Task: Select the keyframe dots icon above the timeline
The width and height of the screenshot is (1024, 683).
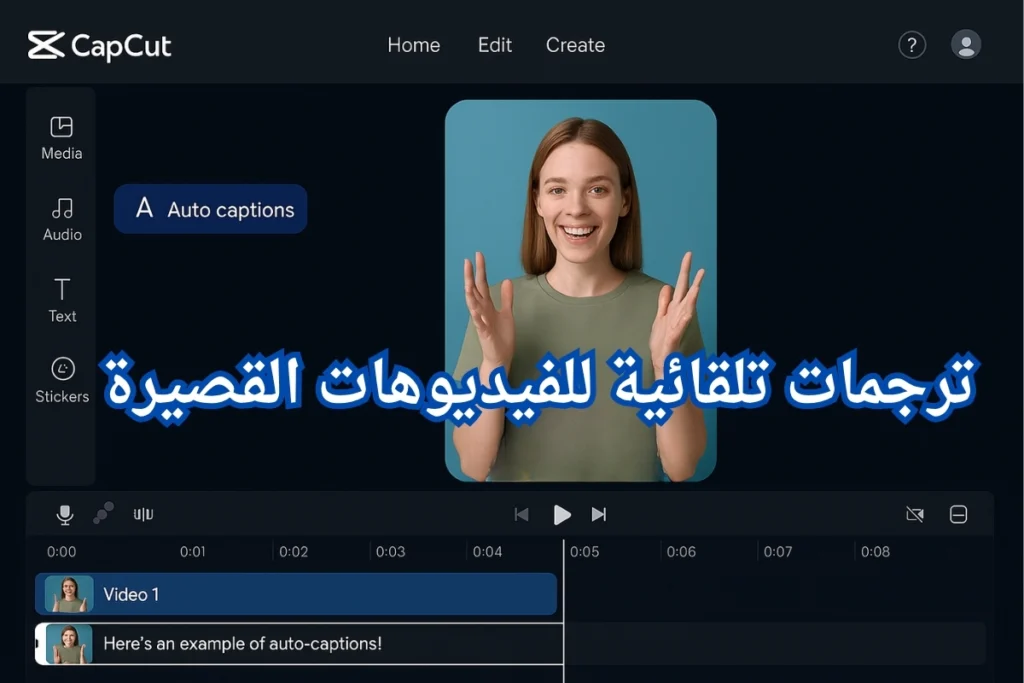Action: pos(102,514)
